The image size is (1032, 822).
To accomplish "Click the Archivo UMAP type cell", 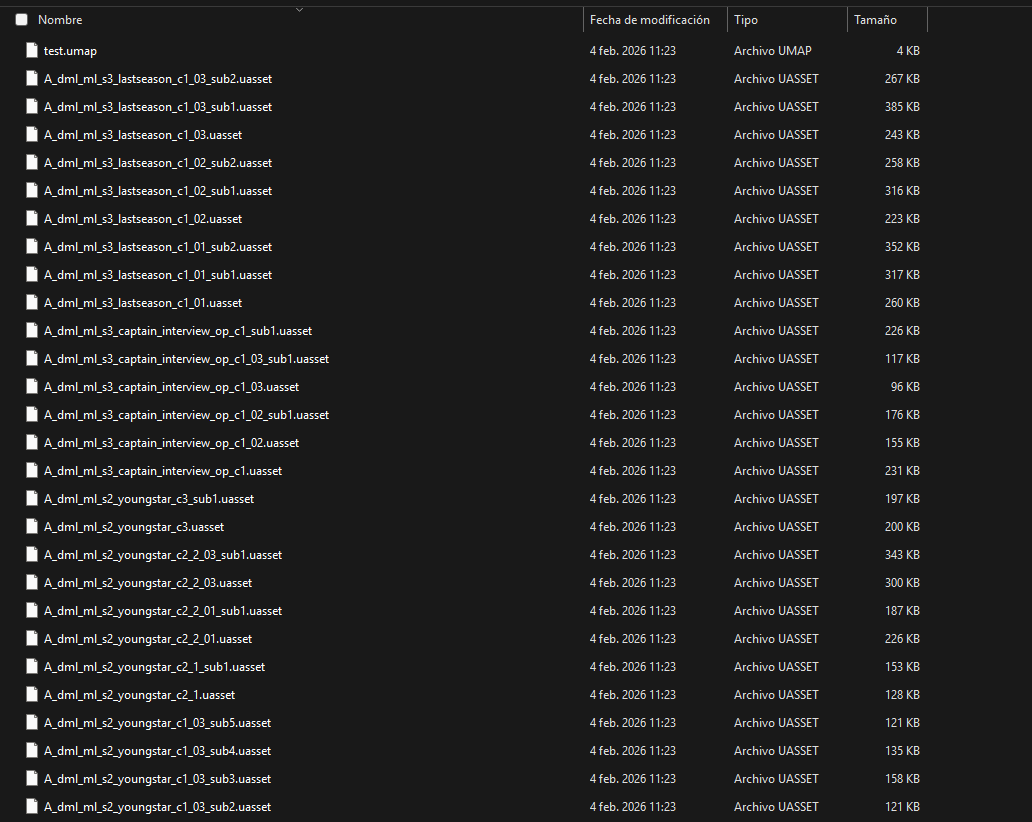I will tap(773, 51).
